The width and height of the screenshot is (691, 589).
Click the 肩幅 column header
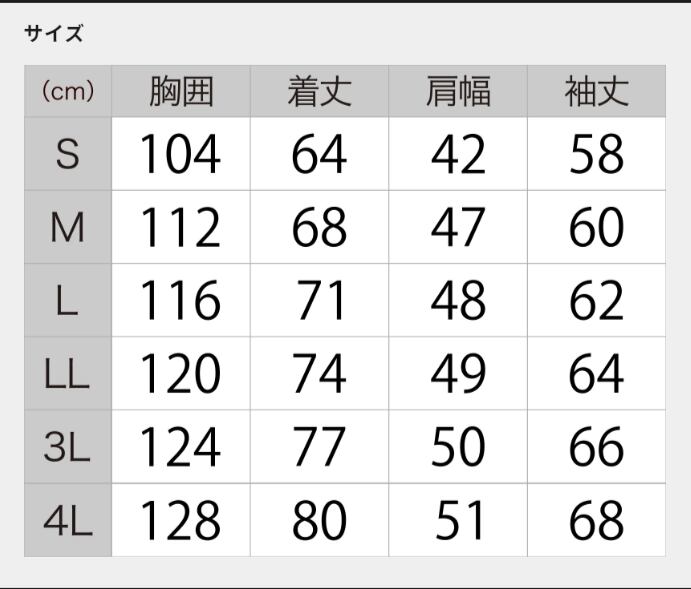458,92
